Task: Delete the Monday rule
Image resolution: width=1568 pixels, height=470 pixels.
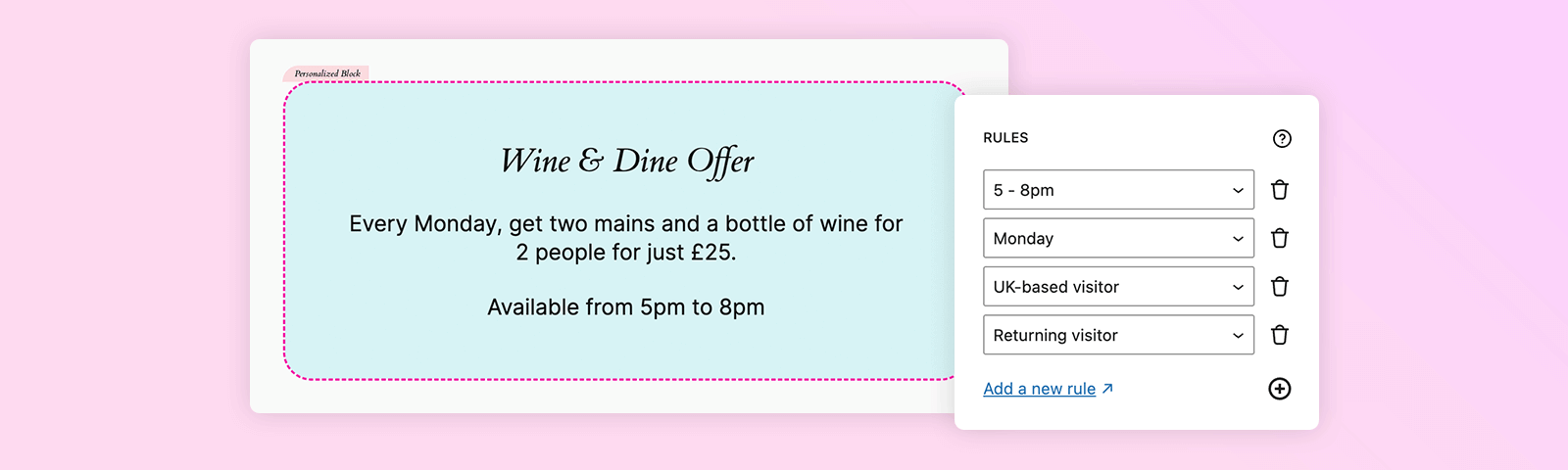Action: (x=1280, y=238)
